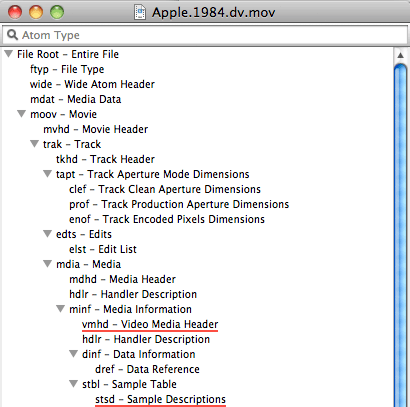Collapse the tapt Track Aperture triangle
410x407 pixels.
coord(48,174)
